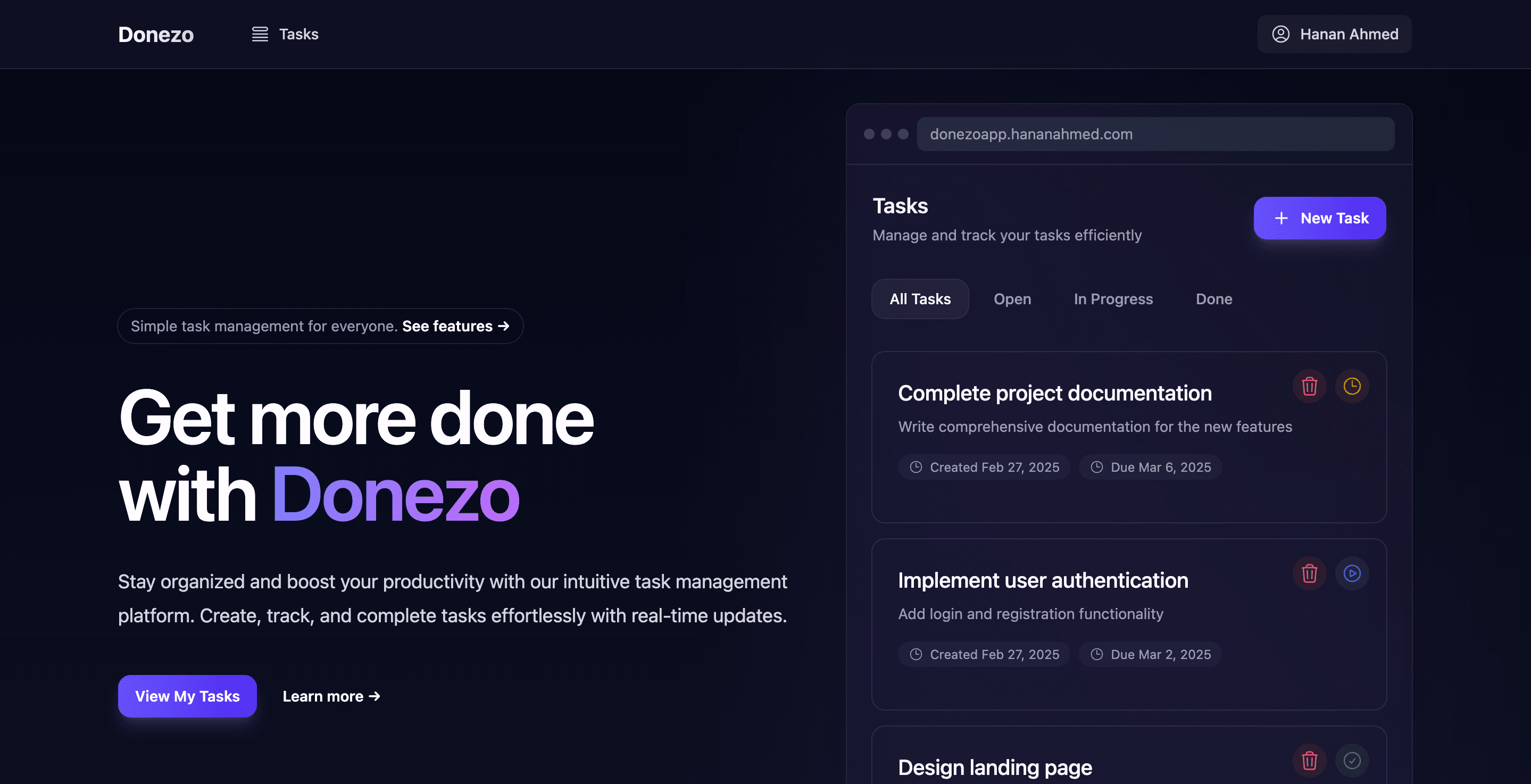The height and width of the screenshot is (784, 1531).
Task: Delete the Complete project documentation task
Action: coord(1309,387)
